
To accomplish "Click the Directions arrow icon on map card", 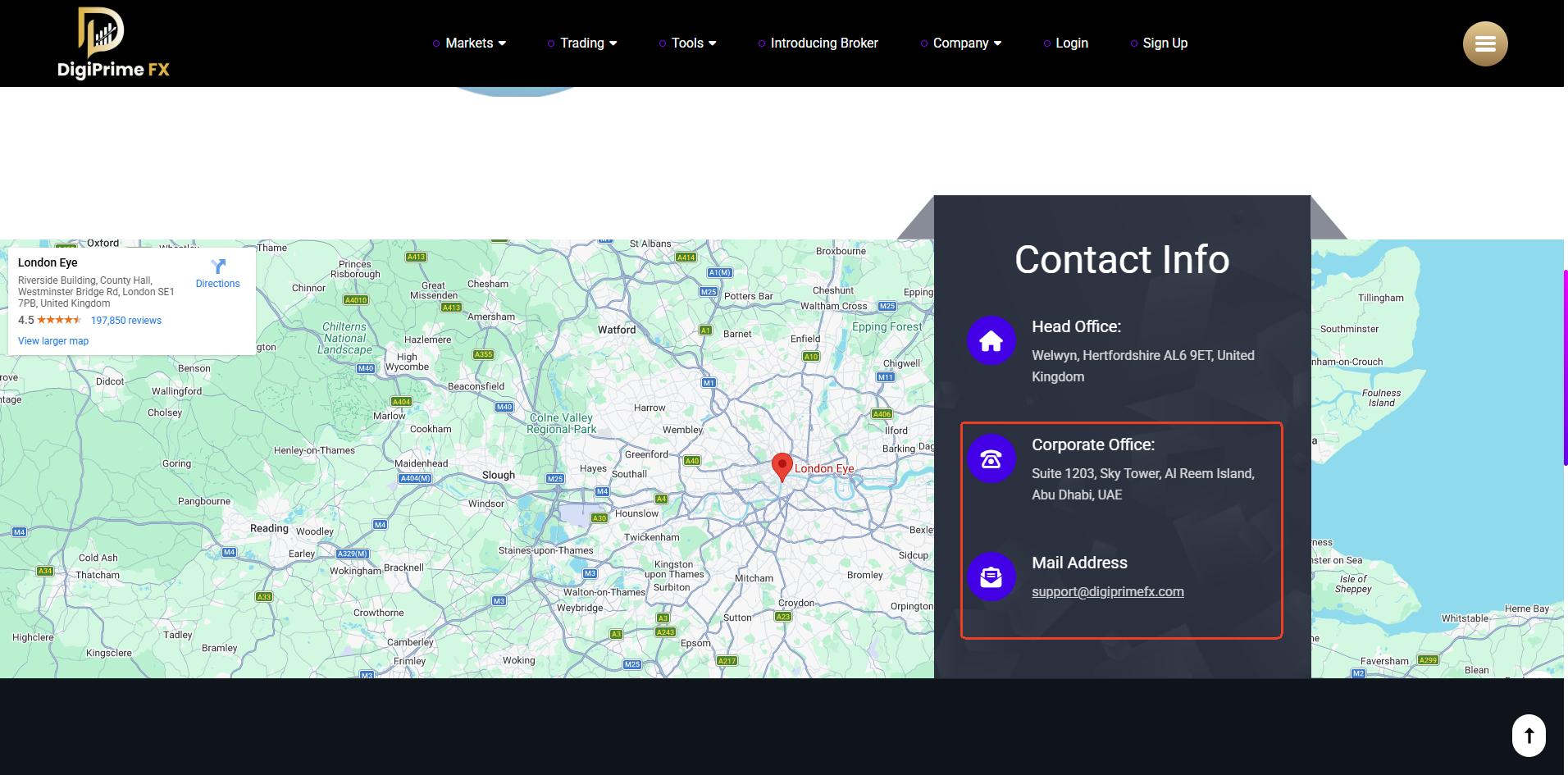I will click(x=218, y=267).
